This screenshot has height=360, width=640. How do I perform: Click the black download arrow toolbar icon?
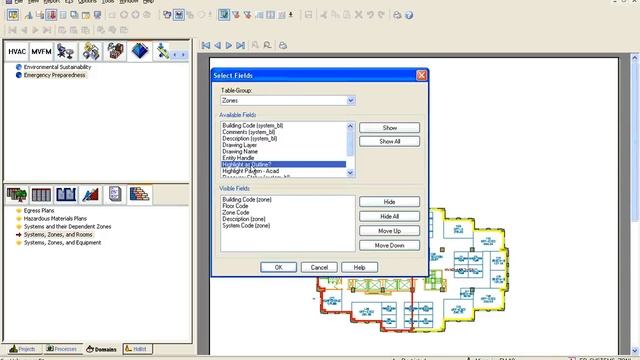tap(291, 15)
